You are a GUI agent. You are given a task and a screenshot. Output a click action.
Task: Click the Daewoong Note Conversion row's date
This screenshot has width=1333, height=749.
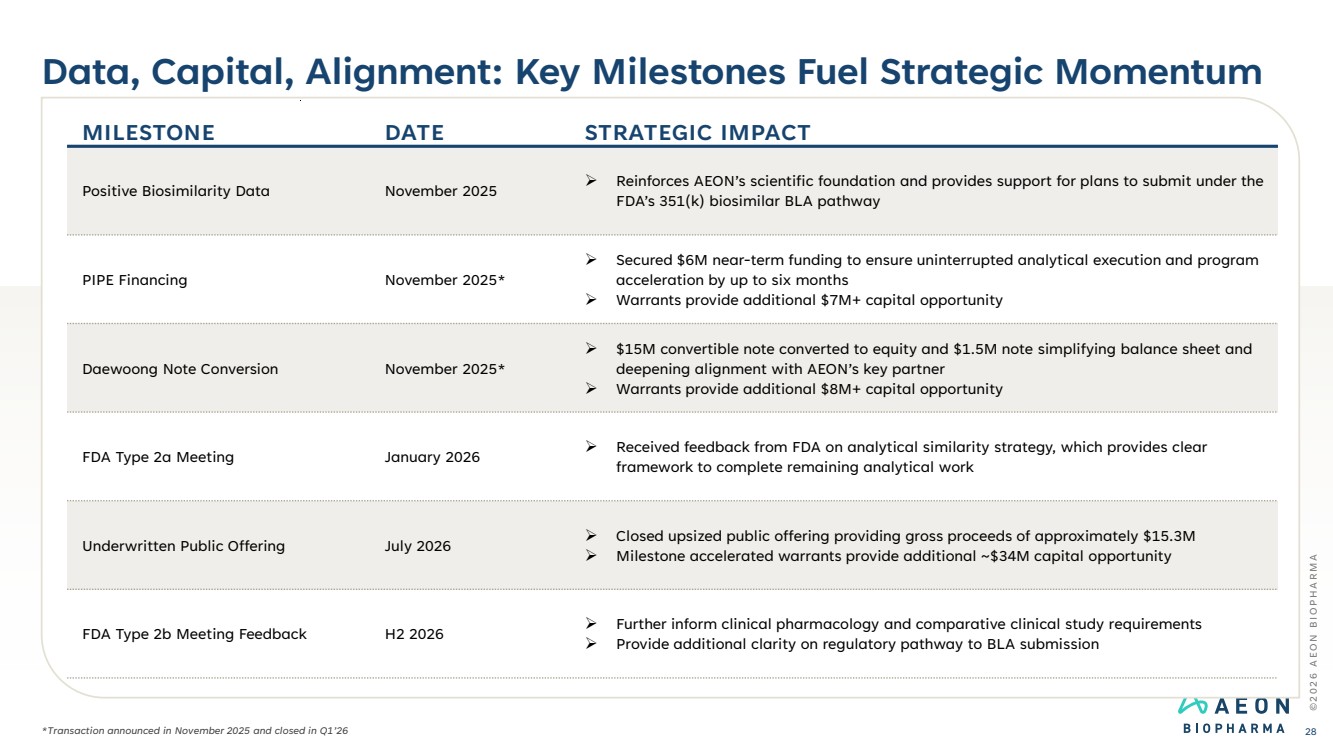coord(445,369)
